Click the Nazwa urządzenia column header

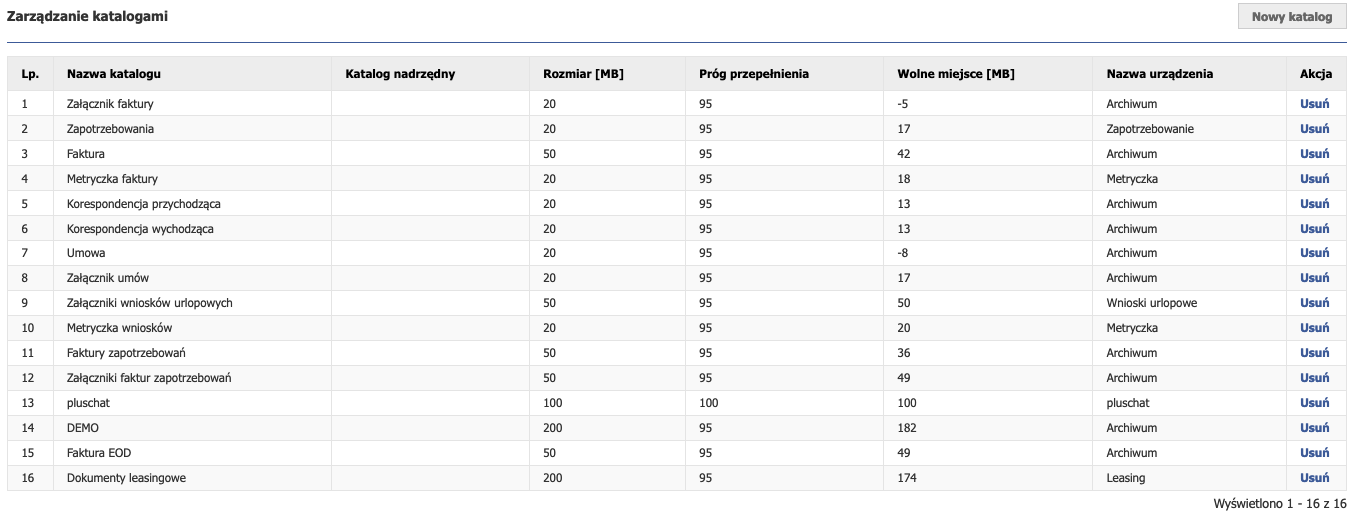(1160, 74)
